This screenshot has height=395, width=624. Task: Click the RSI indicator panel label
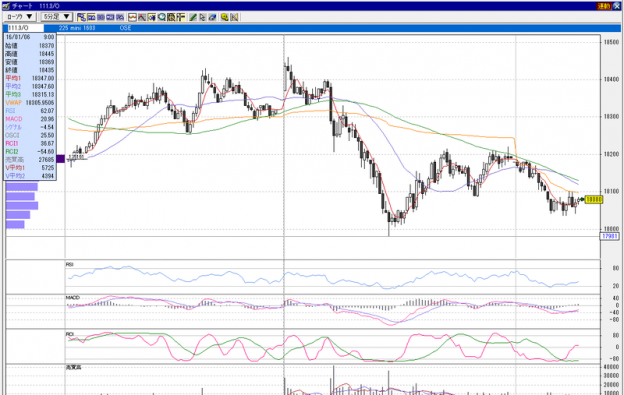[70, 265]
